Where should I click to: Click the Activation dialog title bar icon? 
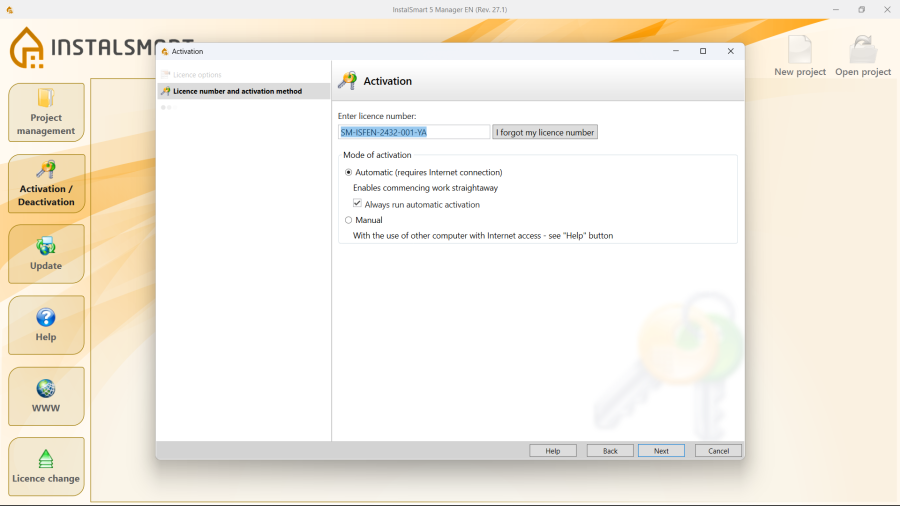165,52
